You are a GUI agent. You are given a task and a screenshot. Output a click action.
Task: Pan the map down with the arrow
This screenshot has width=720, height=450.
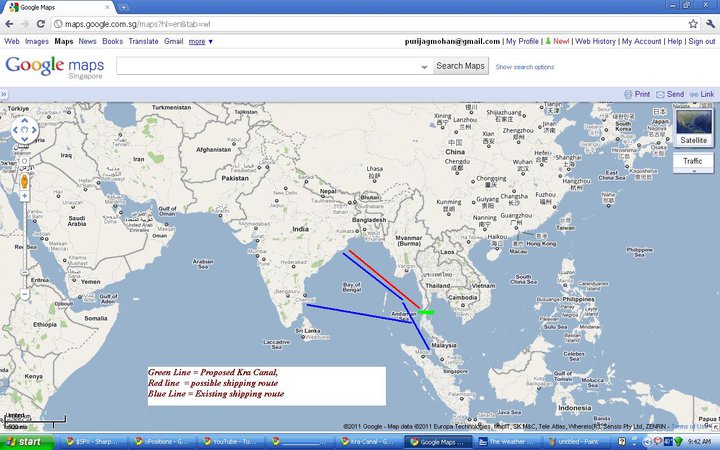point(24,139)
